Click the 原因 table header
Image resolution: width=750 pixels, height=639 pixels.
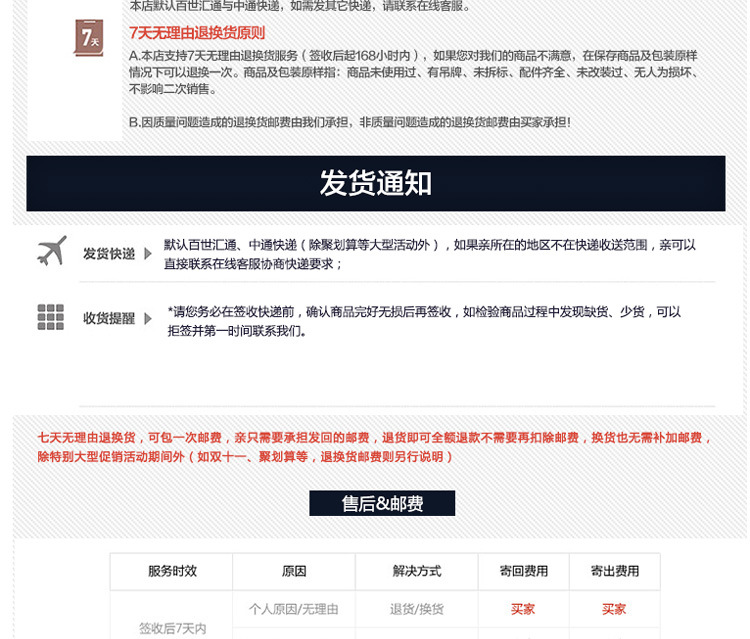(x=294, y=571)
